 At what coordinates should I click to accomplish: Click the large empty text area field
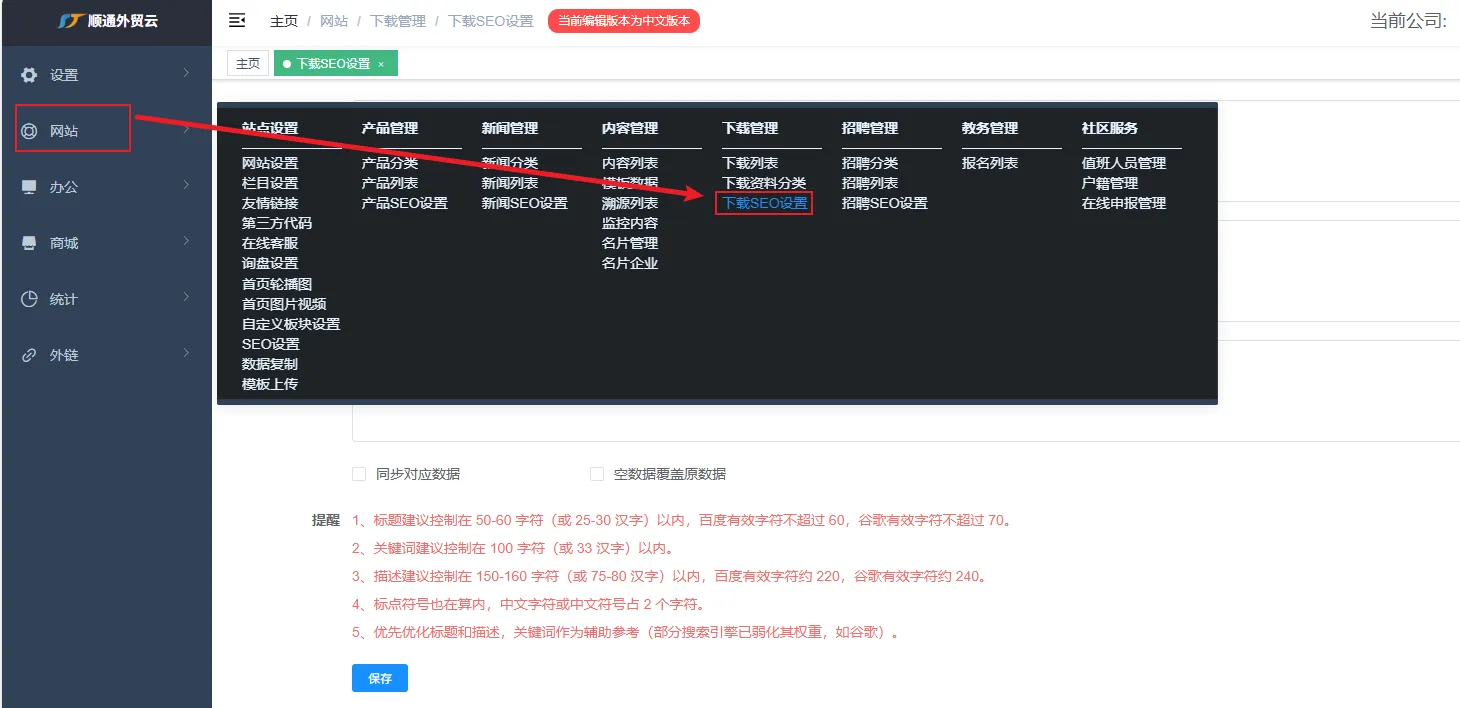point(900,420)
